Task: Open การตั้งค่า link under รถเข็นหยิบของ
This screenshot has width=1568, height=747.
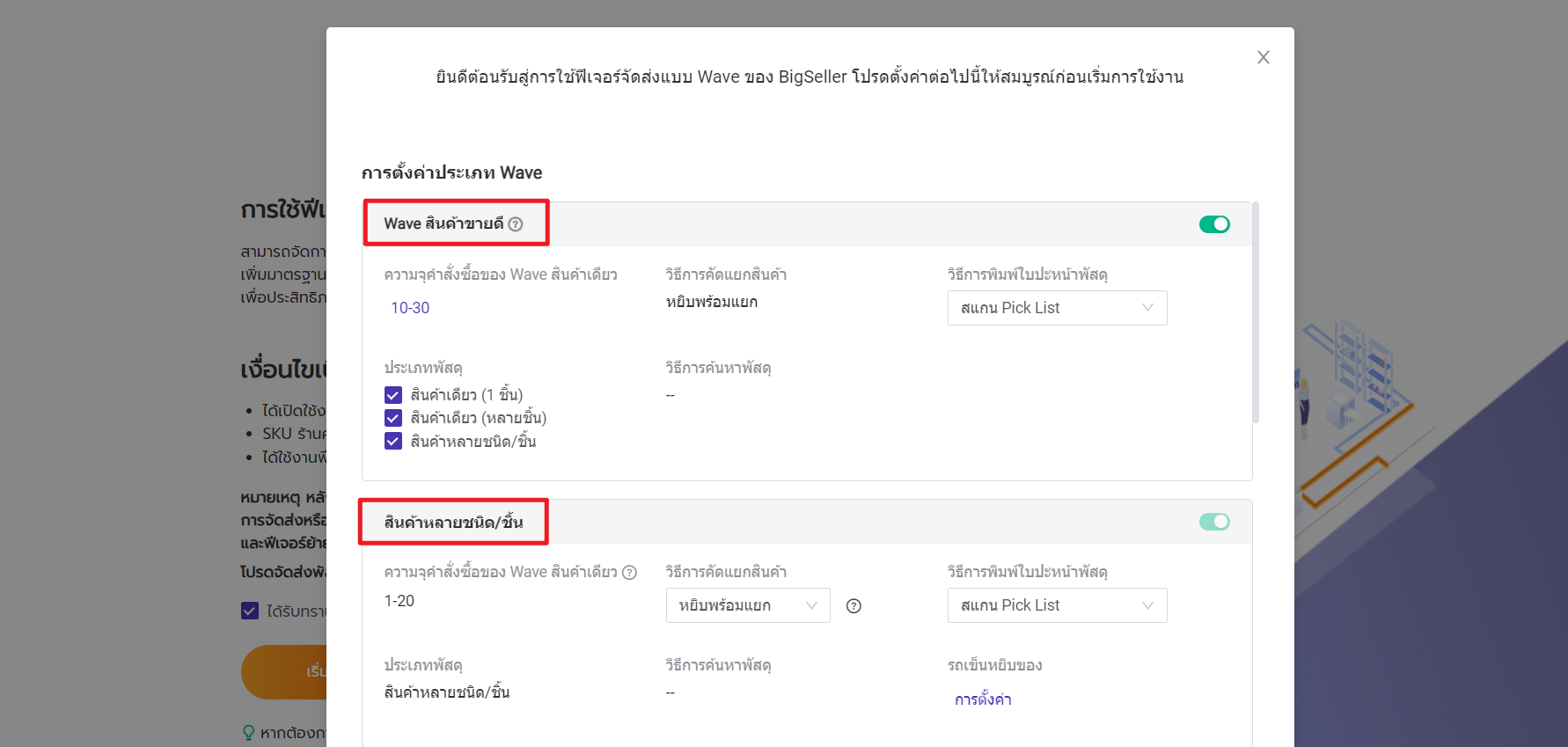Action: tap(983, 699)
